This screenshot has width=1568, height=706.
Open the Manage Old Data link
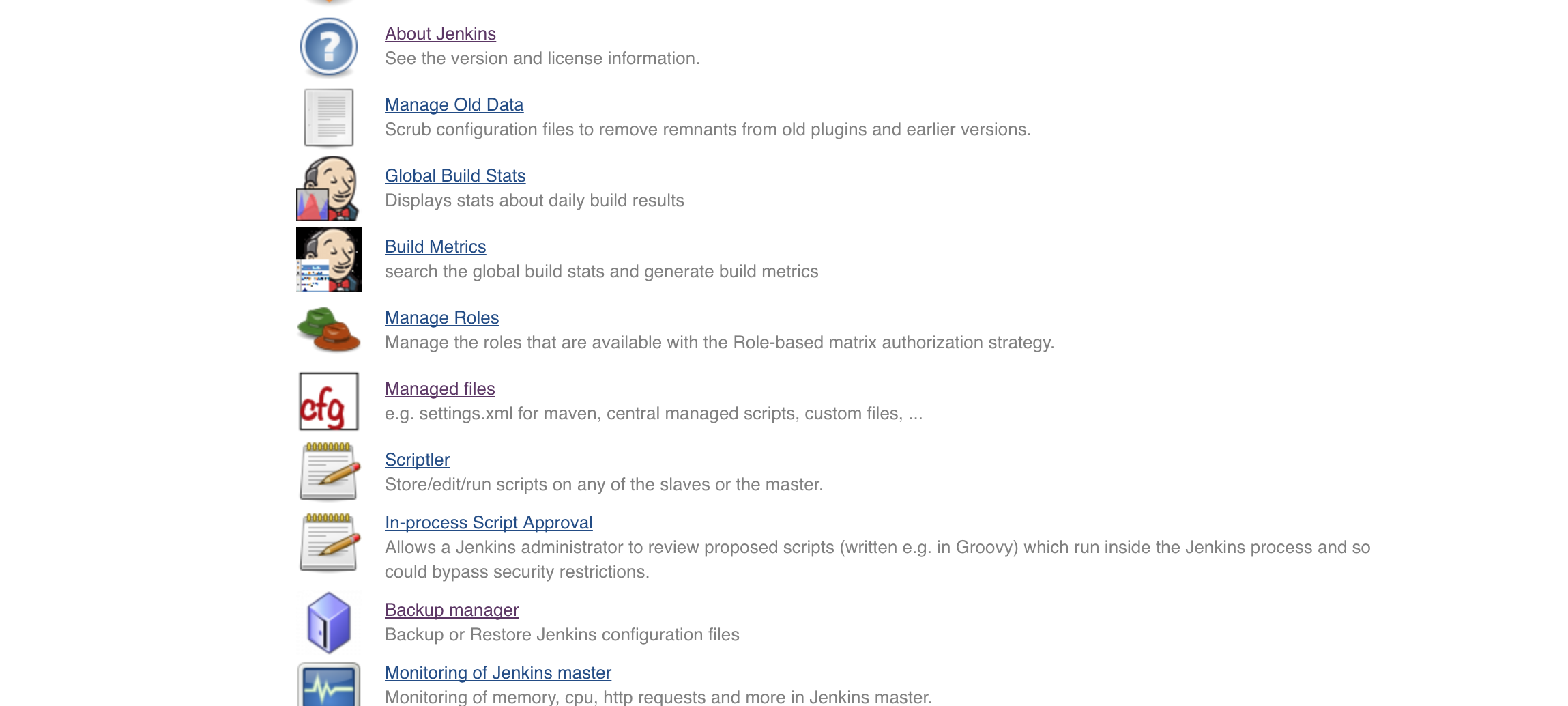point(454,104)
